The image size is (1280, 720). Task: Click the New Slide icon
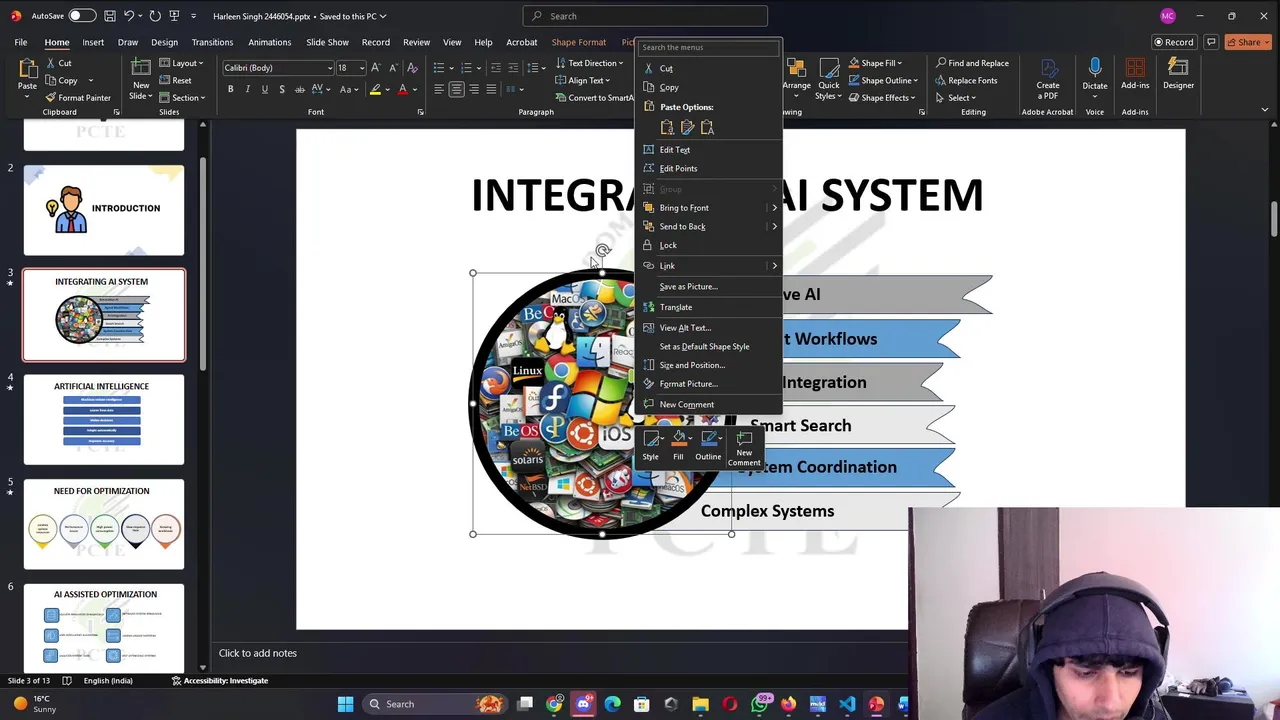click(x=141, y=68)
